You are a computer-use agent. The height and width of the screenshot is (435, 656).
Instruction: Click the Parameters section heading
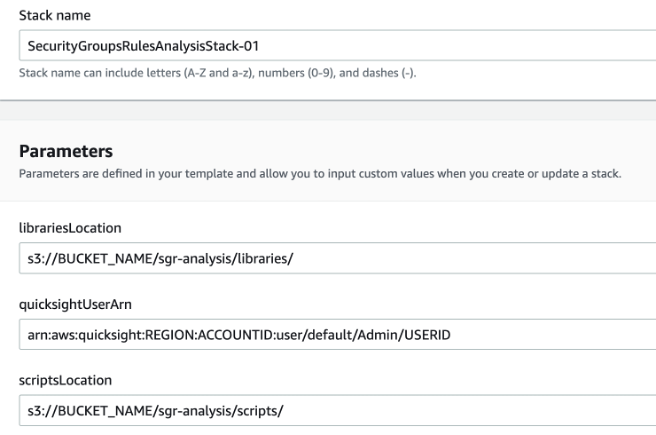pyautogui.click(x=66, y=151)
